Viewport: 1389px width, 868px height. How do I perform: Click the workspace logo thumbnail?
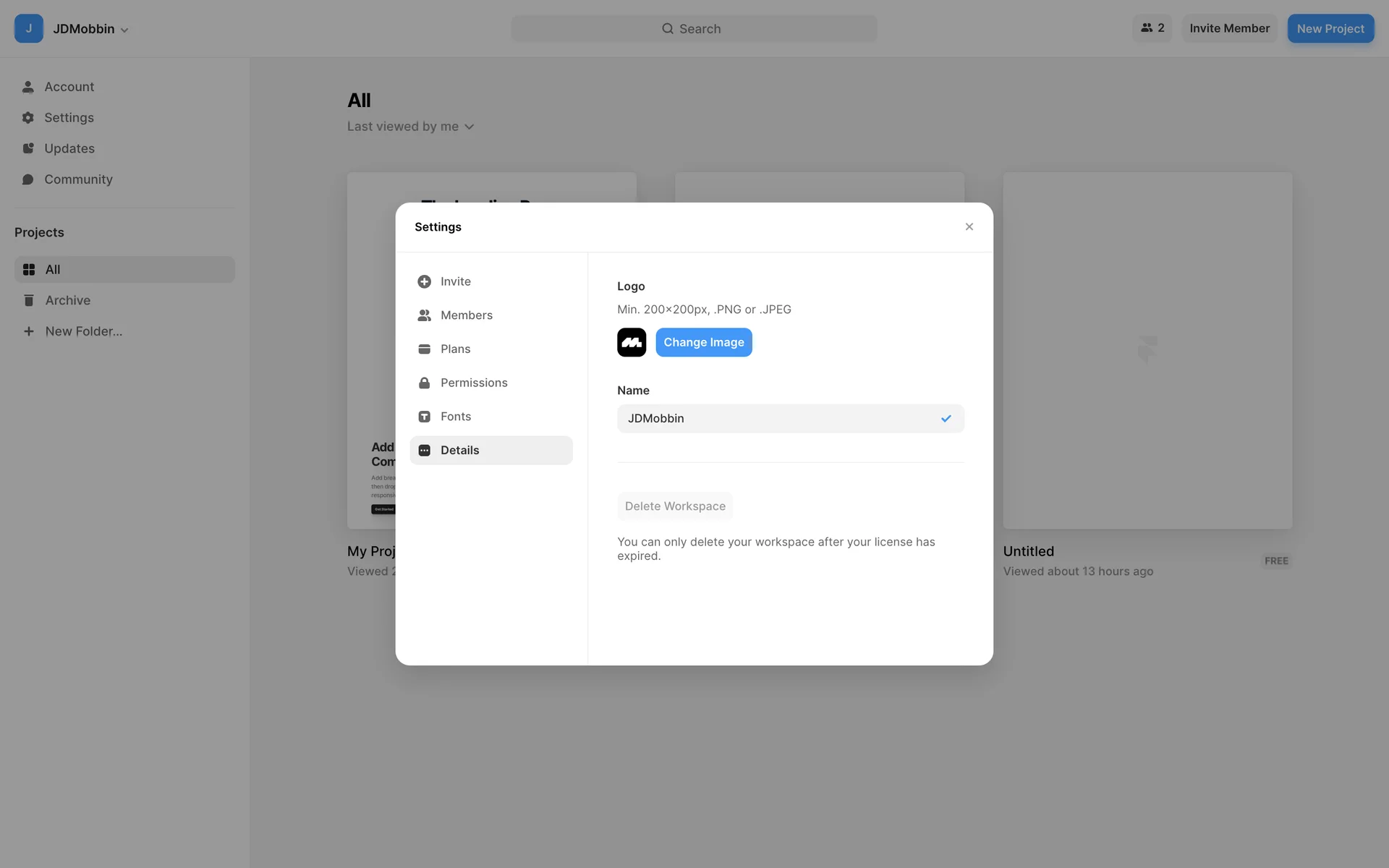point(631,342)
